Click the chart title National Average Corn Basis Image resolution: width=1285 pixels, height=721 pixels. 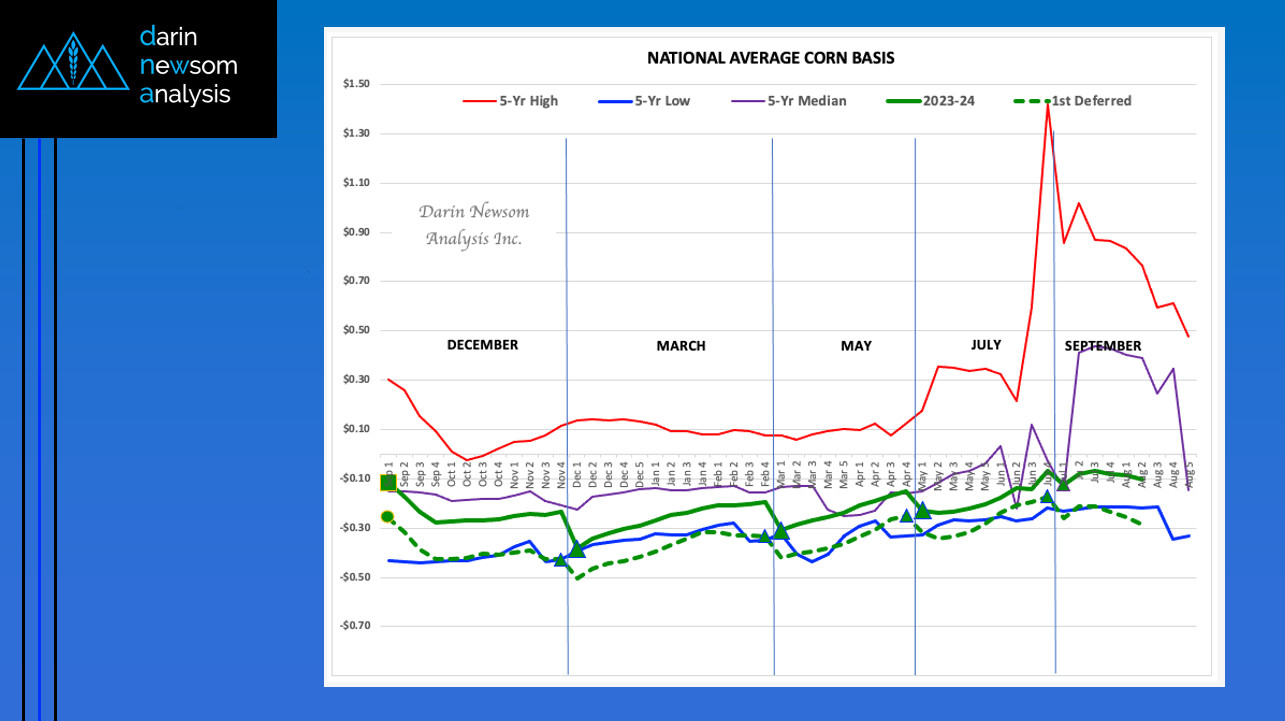click(x=770, y=58)
